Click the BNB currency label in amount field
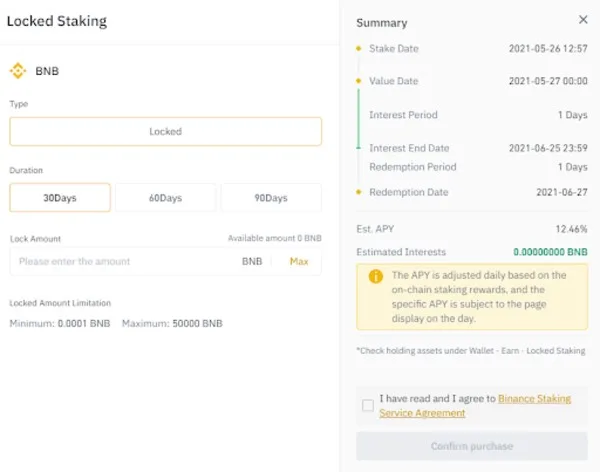Screen dimensions: 600x472 click(252, 261)
